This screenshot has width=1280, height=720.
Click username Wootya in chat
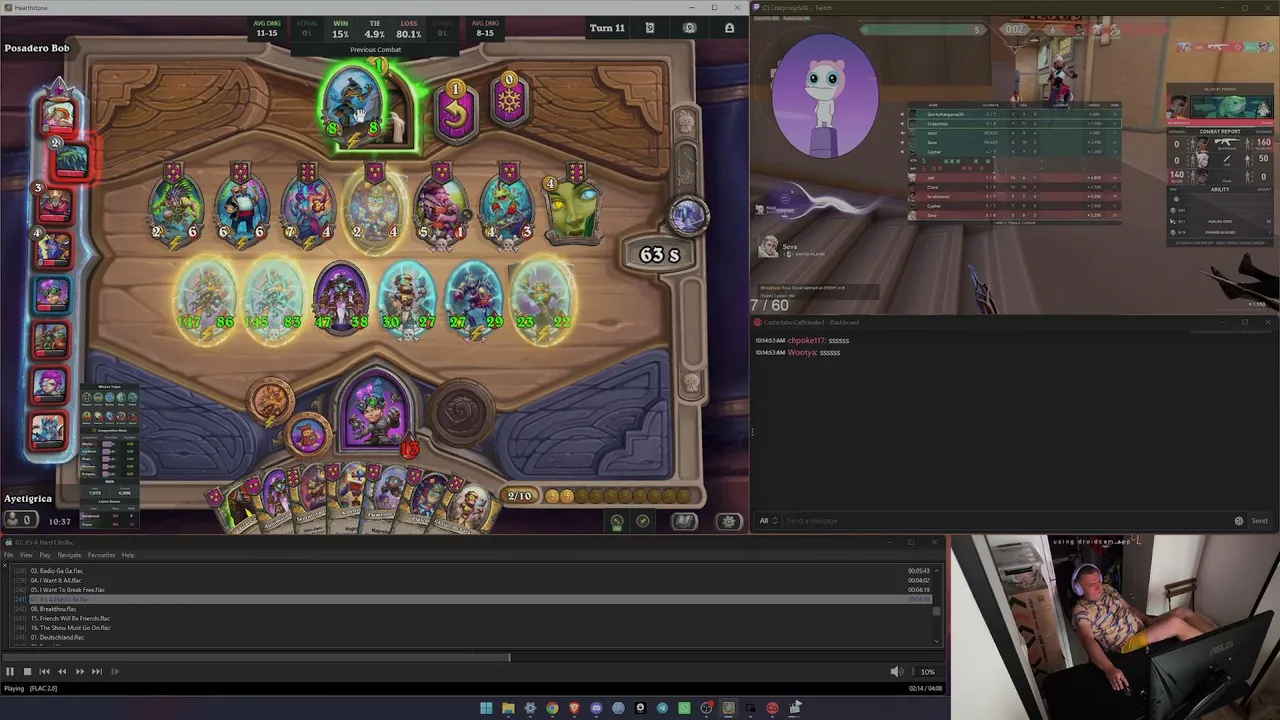click(x=801, y=353)
